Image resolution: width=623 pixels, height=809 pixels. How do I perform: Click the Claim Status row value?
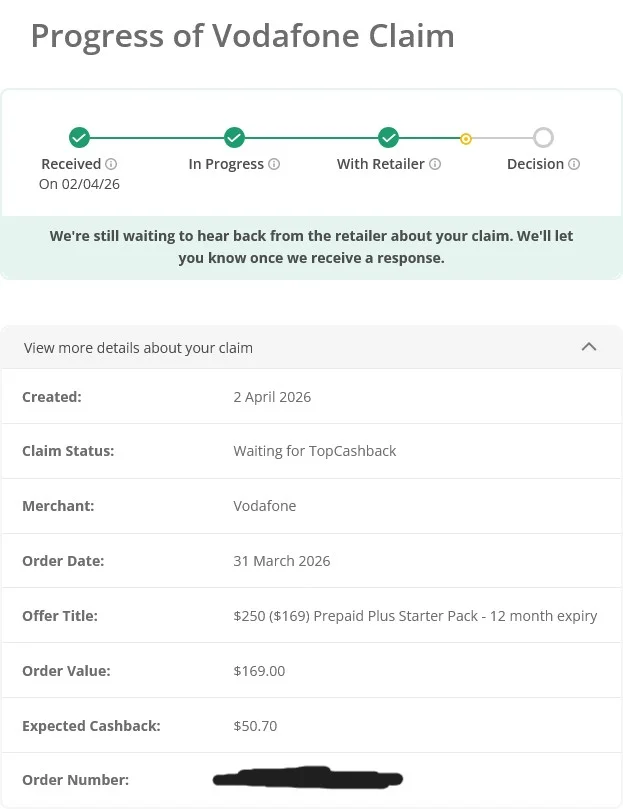315,451
